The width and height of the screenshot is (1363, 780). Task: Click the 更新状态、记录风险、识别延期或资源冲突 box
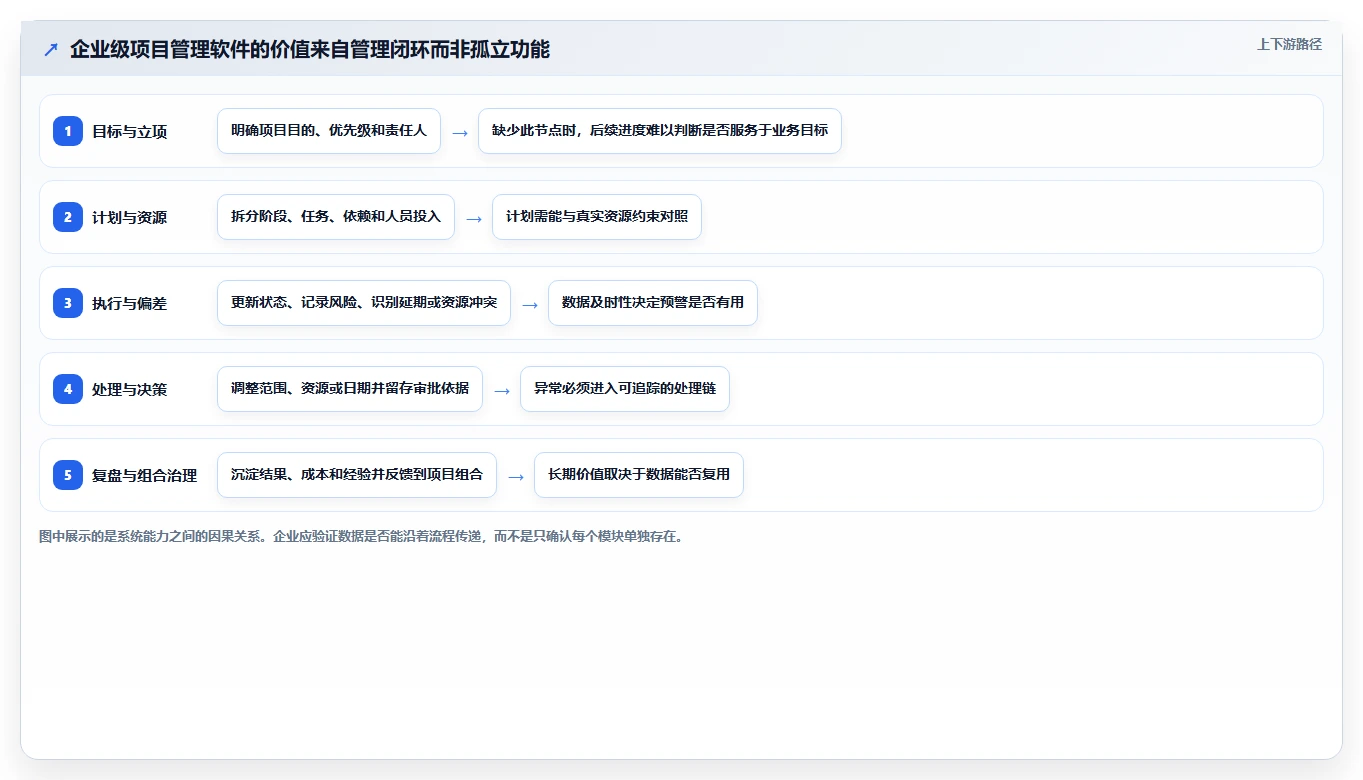[x=364, y=303]
